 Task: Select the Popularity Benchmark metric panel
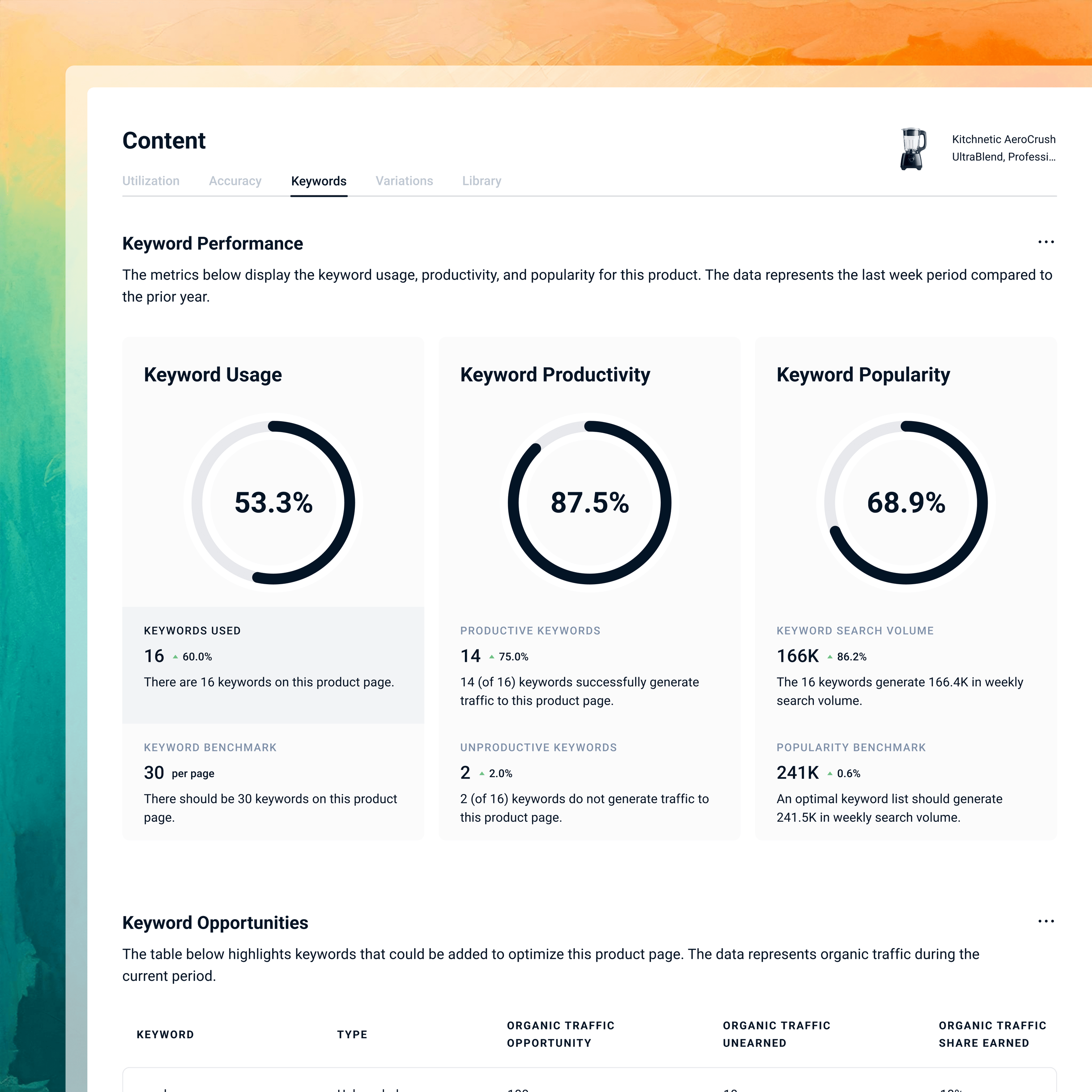pyautogui.click(x=906, y=782)
